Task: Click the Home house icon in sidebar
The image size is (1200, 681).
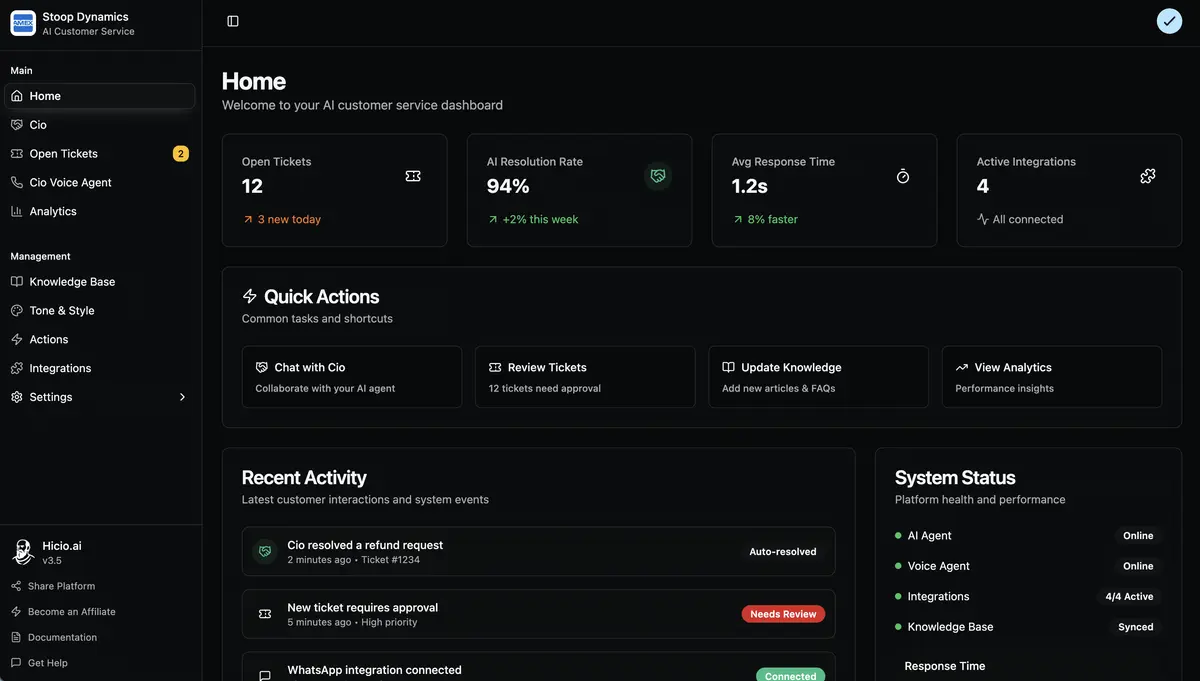Action: [x=17, y=96]
